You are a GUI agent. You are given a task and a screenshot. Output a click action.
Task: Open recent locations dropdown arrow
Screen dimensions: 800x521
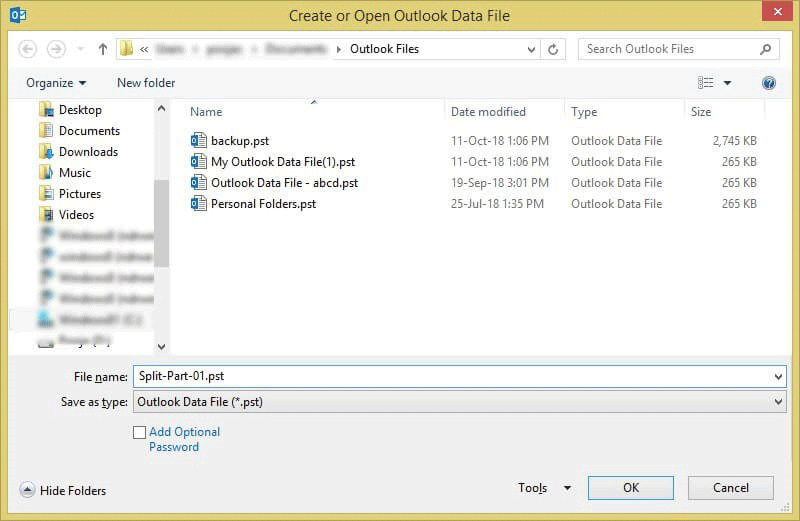tap(81, 49)
